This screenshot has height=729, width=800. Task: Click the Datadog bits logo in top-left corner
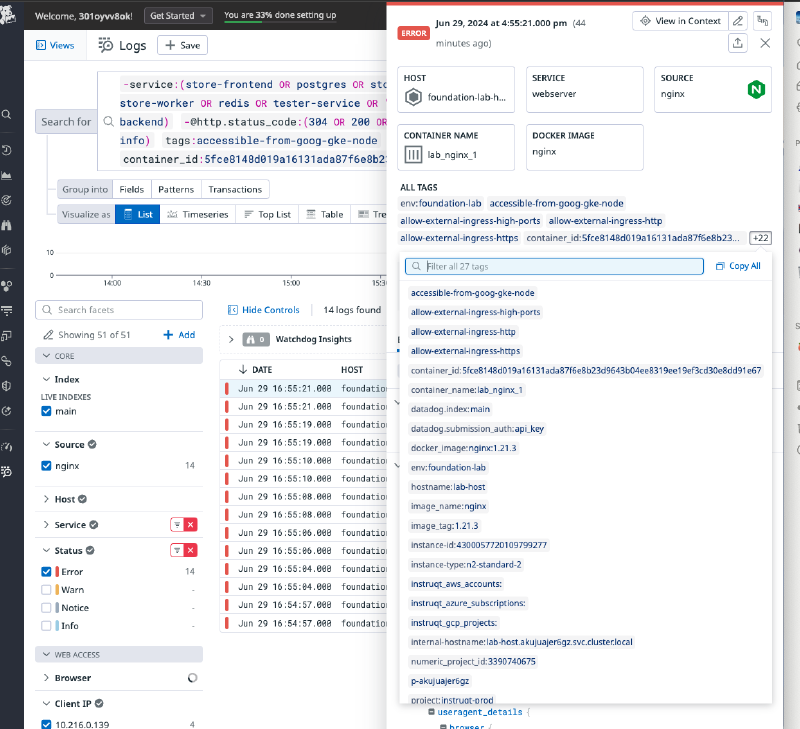[x=9, y=14]
